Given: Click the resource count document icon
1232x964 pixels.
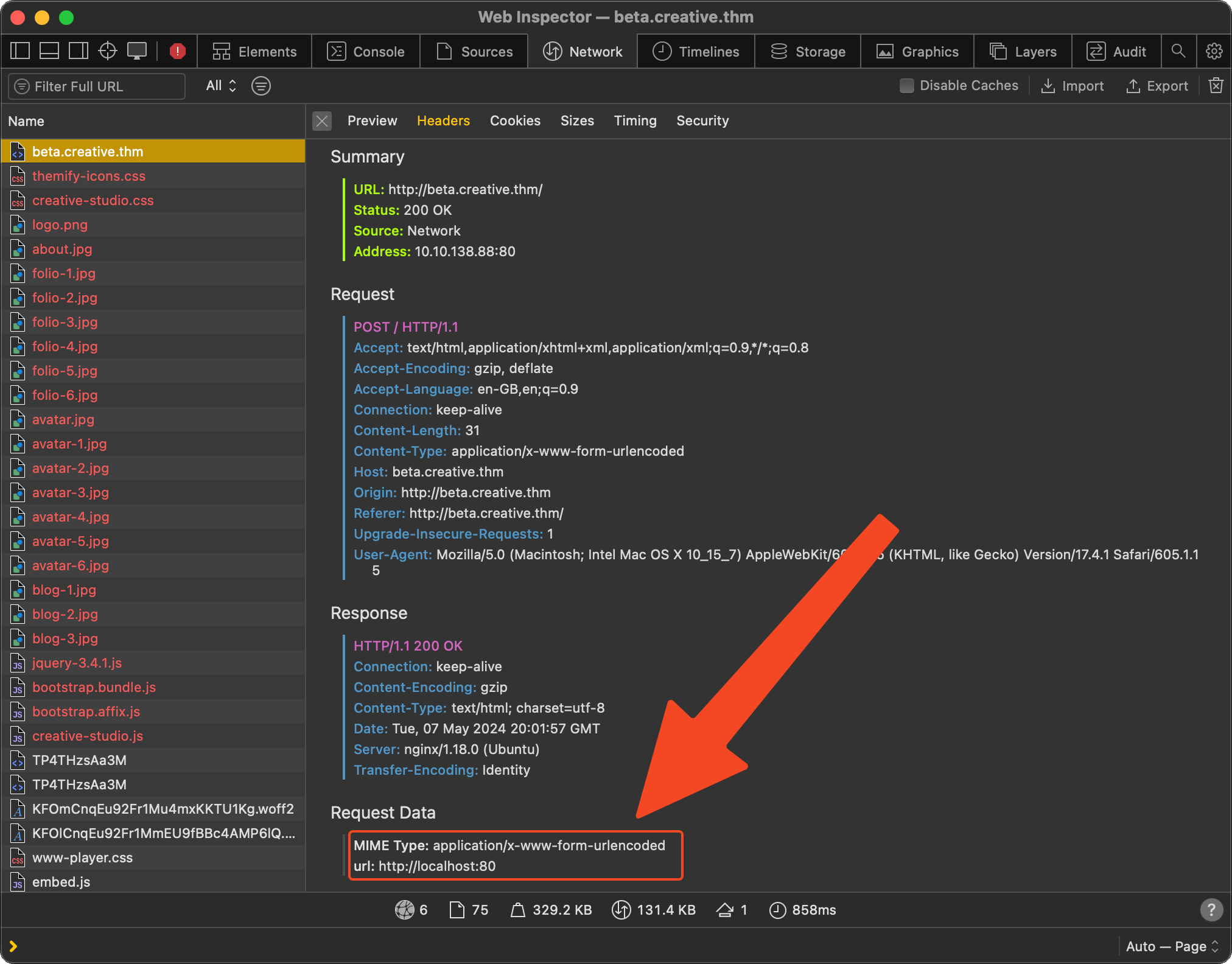Looking at the screenshot, I should coord(457,910).
